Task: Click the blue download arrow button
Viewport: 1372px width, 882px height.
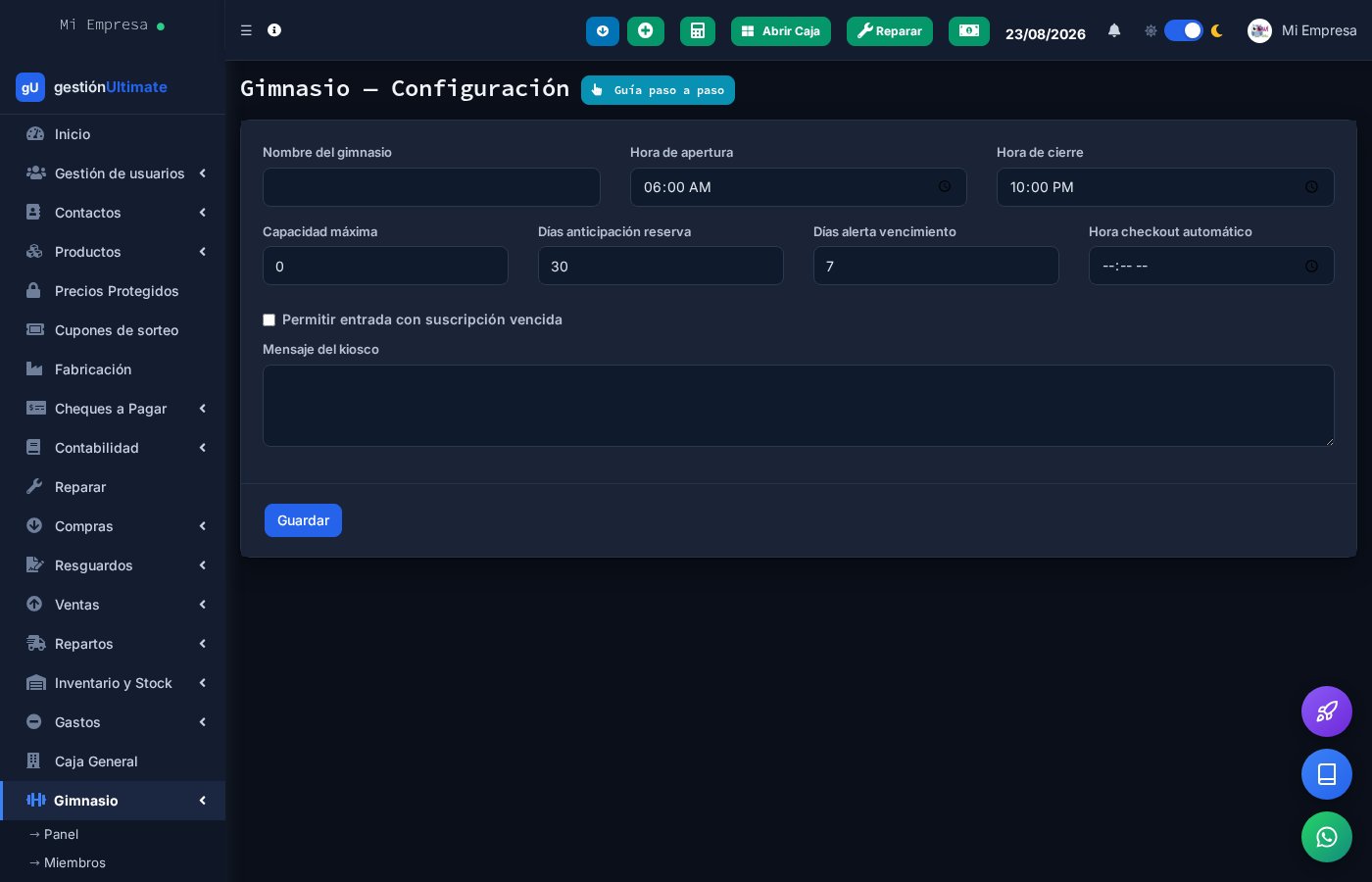Action: coord(603,31)
